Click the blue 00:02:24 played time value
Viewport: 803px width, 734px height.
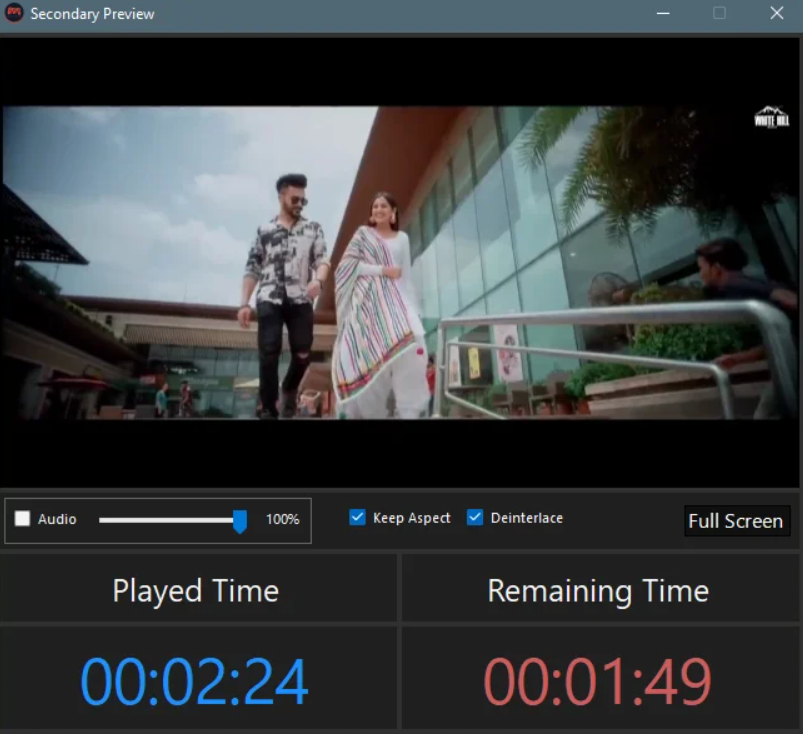pos(196,677)
